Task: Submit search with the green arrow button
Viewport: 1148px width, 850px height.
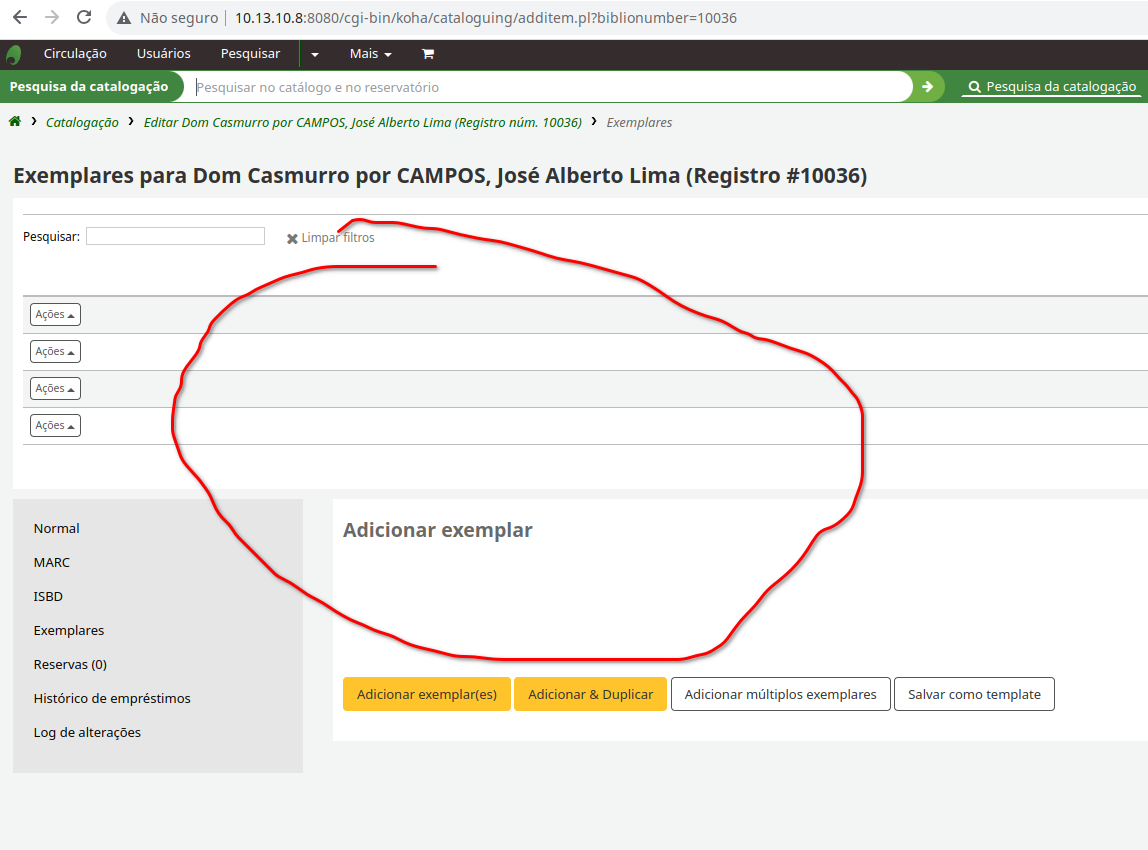Action: 927,87
